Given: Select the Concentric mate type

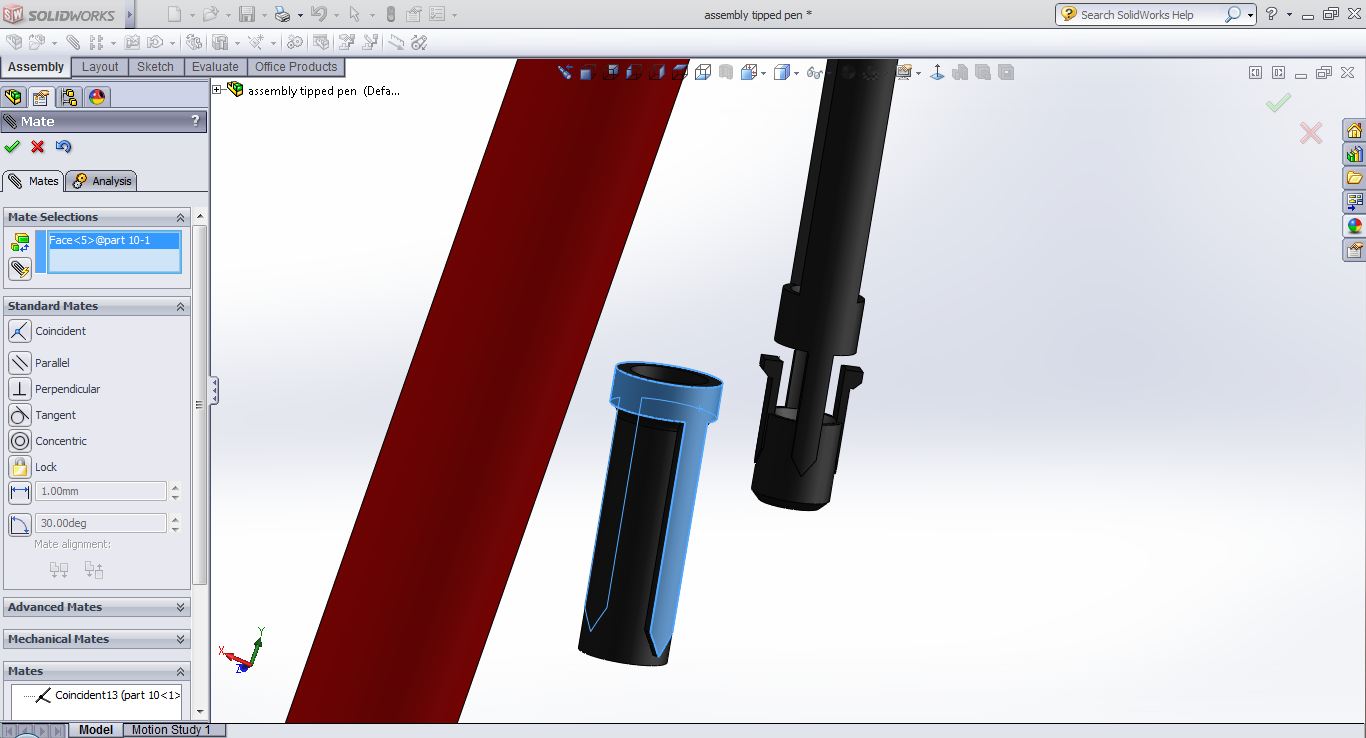Looking at the screenshot, I should pos(19,441).
